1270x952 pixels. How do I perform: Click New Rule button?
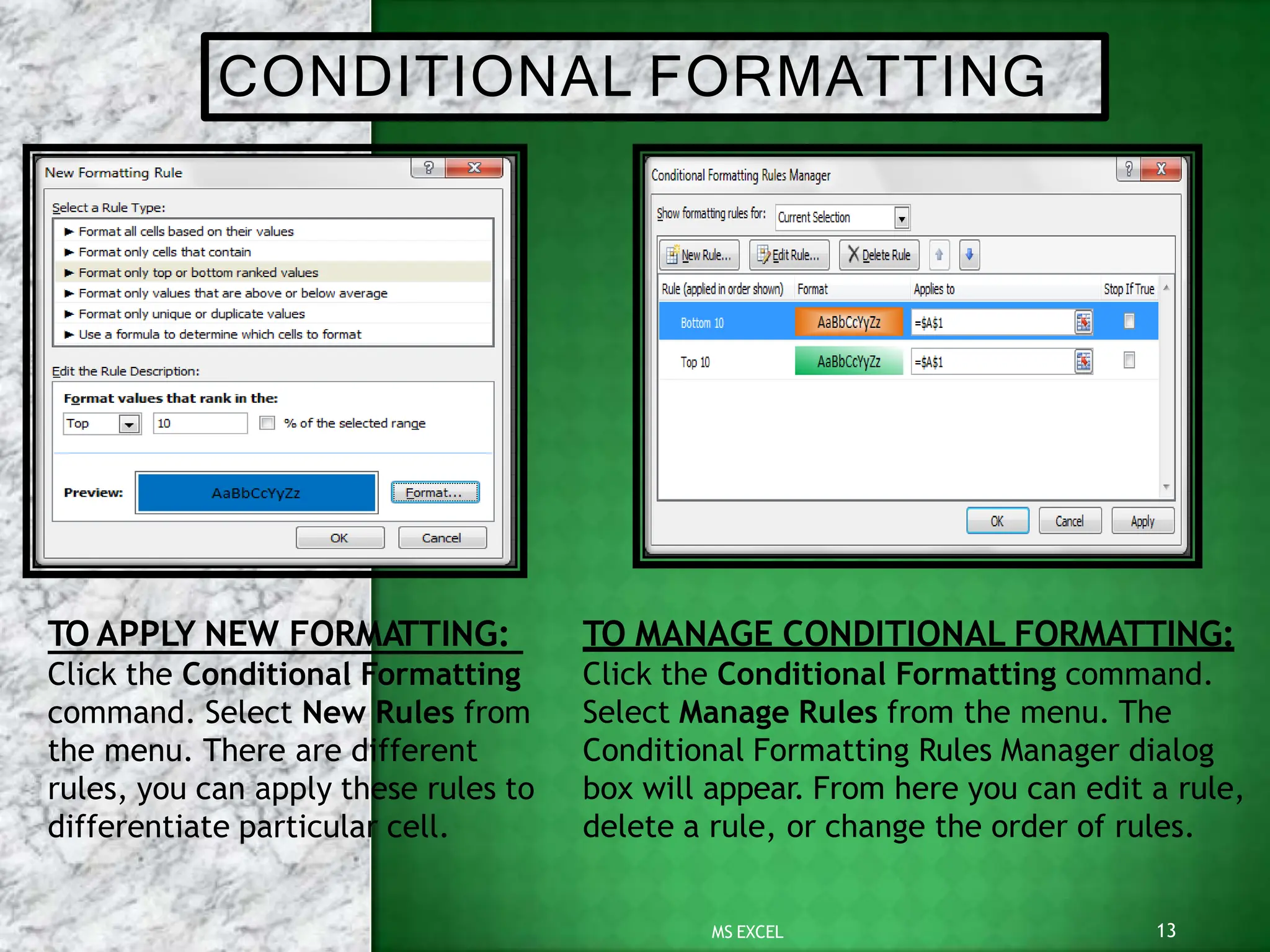[x=699, y=255]
